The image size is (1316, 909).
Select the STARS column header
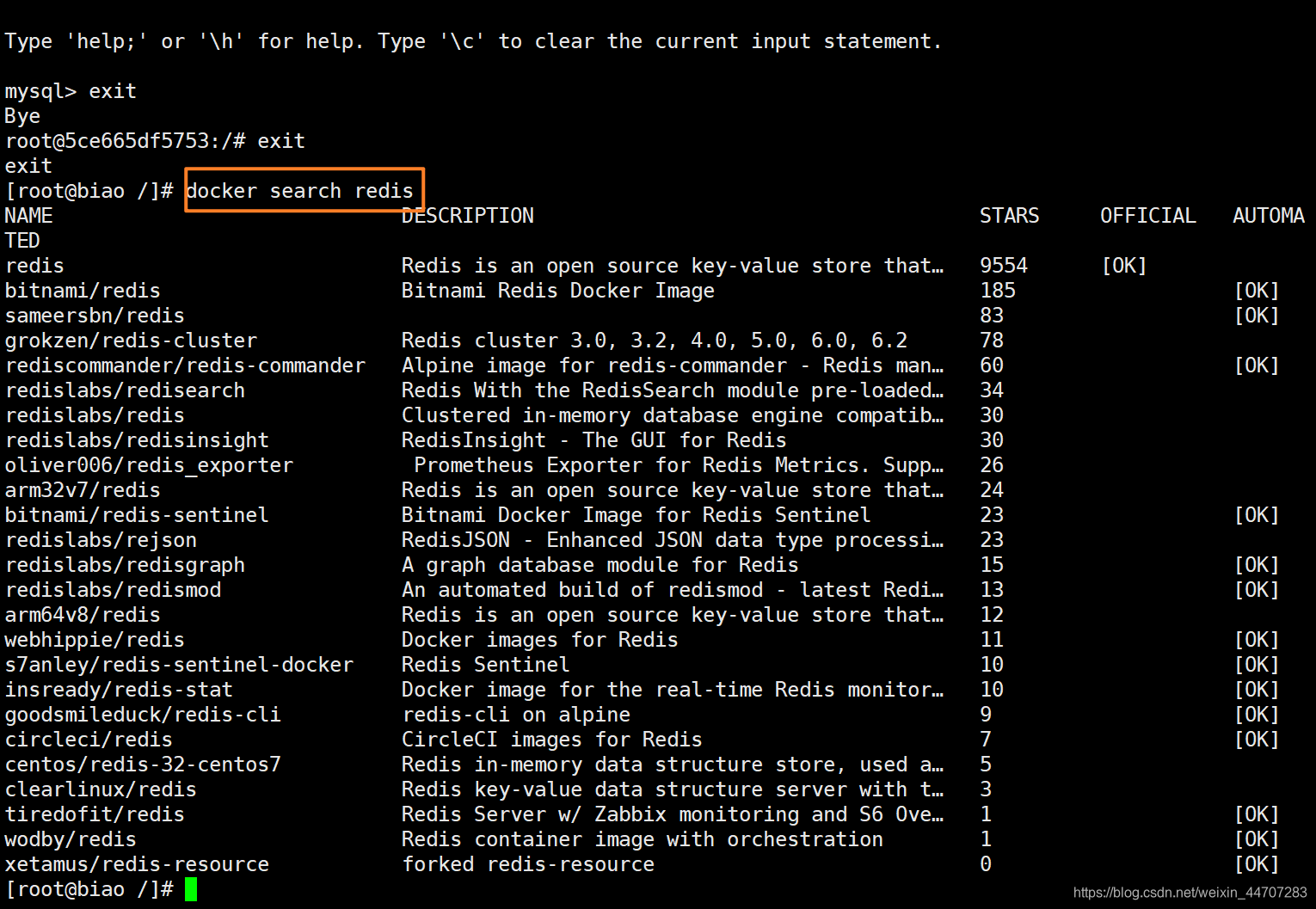tap(1009, 216)
